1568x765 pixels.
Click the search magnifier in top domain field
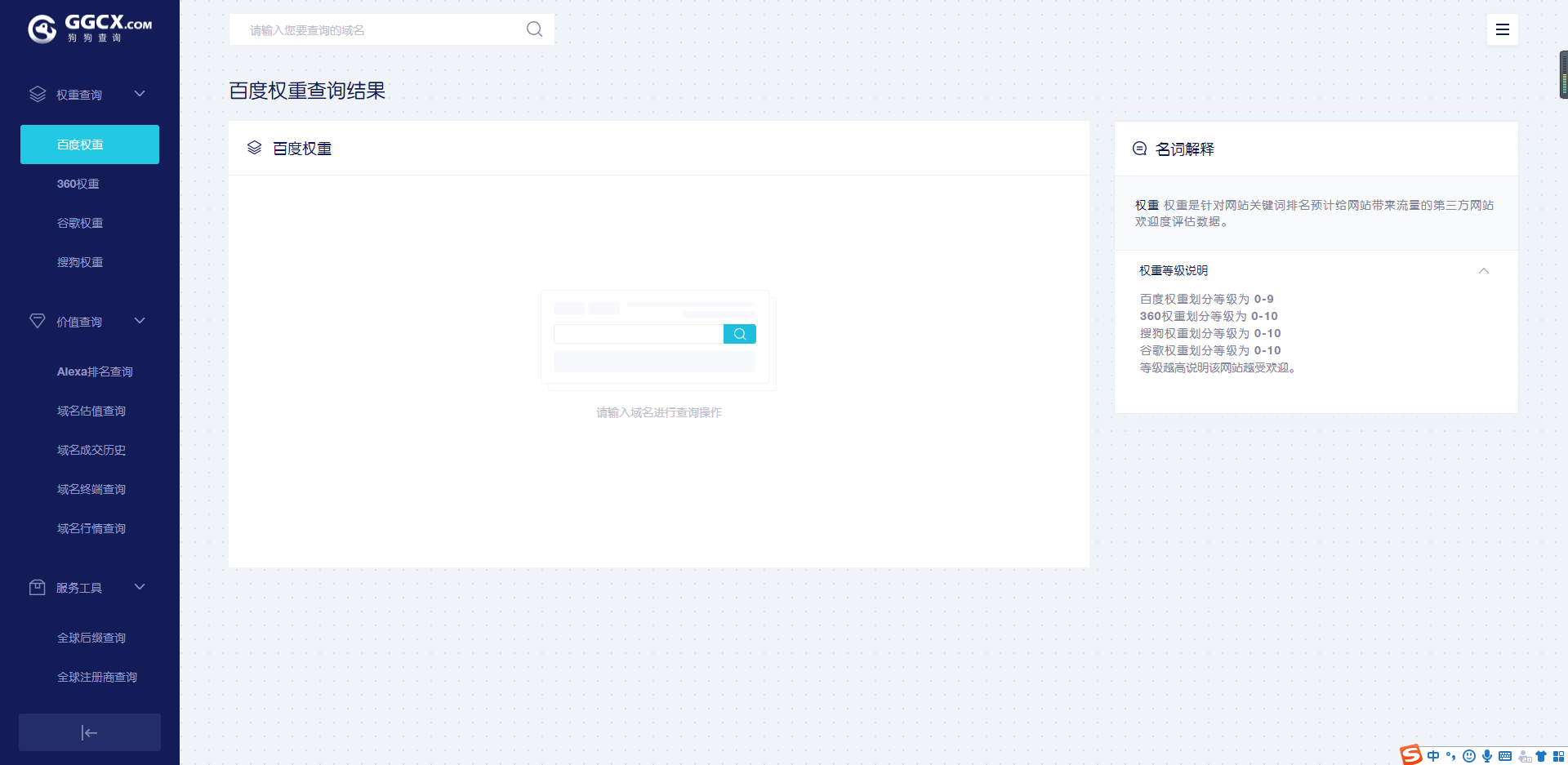(x=534, y=29)
